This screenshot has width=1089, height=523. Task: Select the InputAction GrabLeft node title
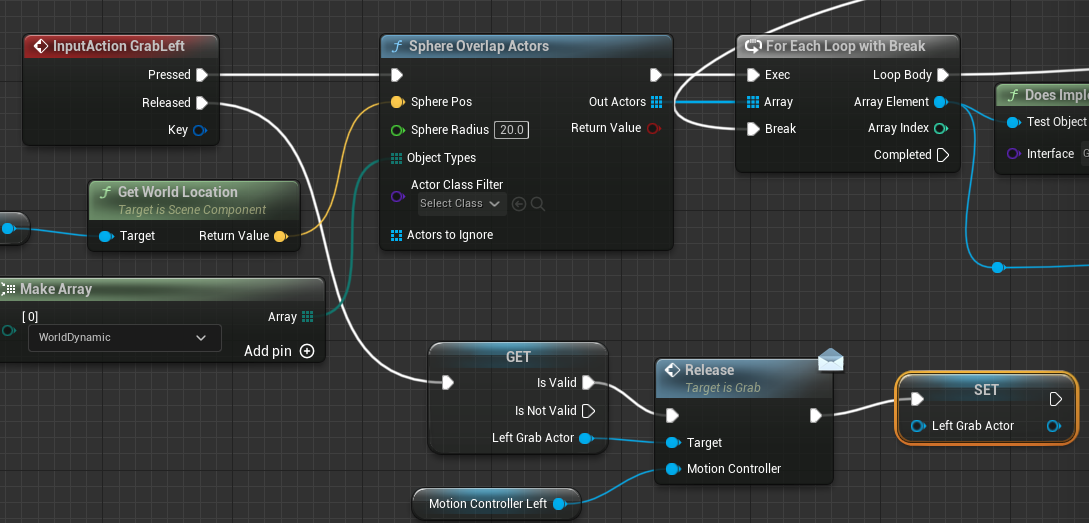pyautogui.click(x=119, y=47)
